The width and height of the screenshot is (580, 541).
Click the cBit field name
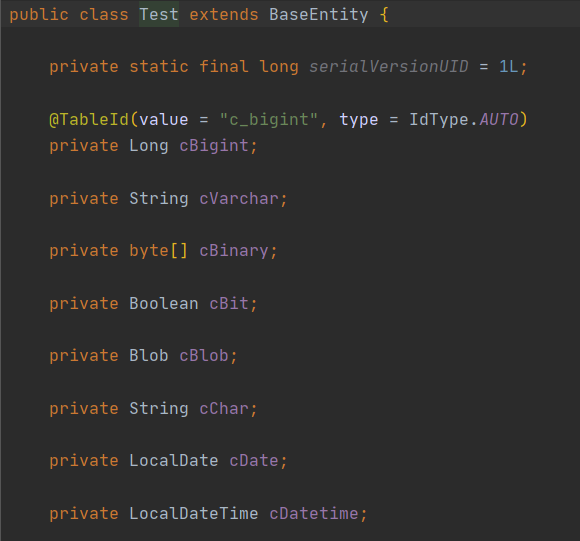coord(229,304)
